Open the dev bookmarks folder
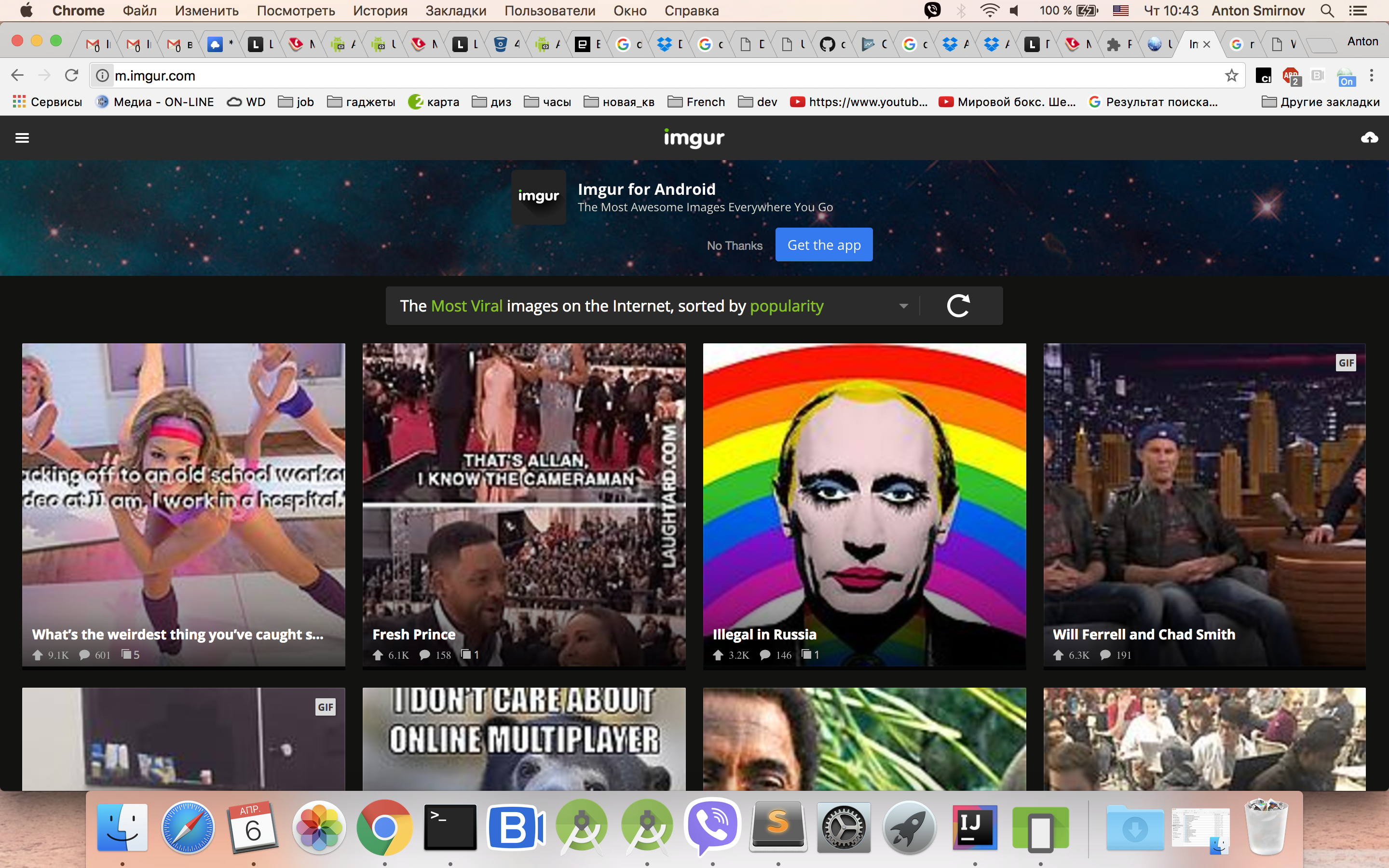This screenshot has width=1389, height=868. (758, 102)
